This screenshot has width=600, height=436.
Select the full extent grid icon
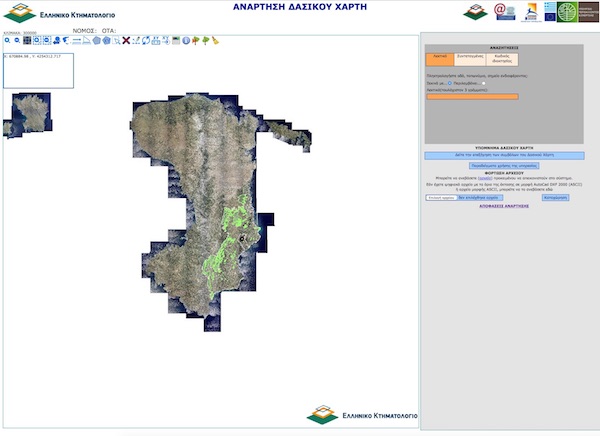(x=27, y=41)
